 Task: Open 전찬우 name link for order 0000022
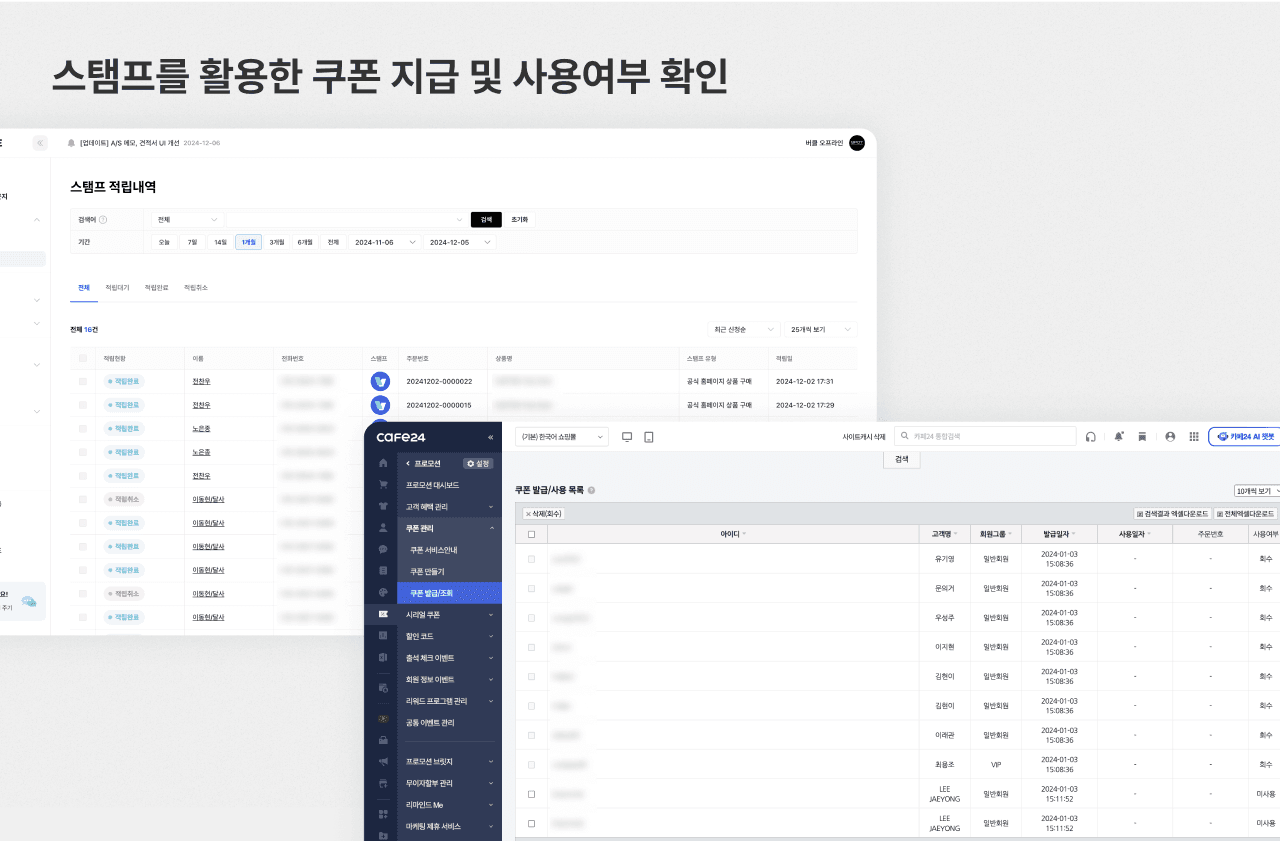(x=201, y=381)
